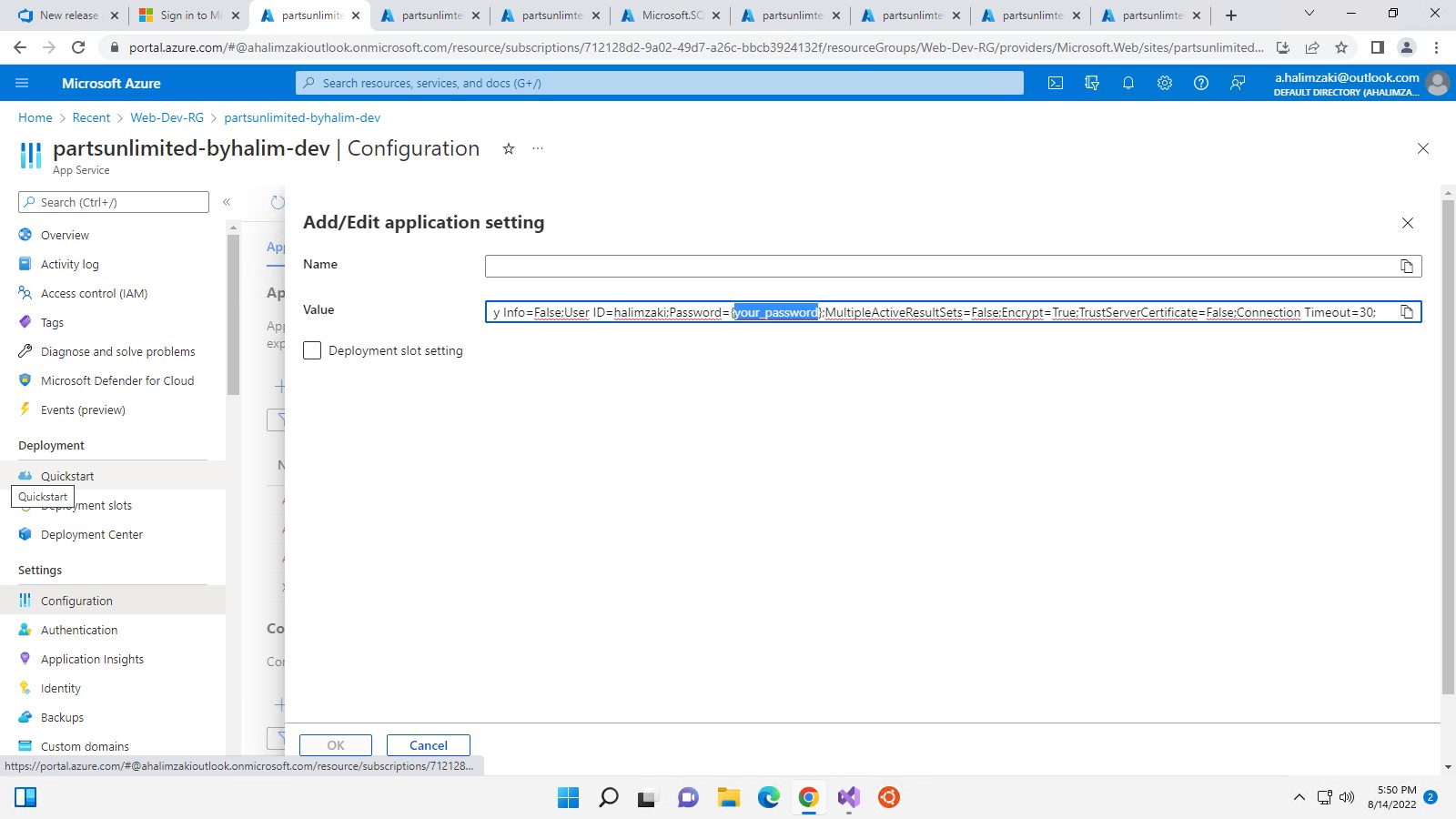The height and width of the screenshot is (819, 1456).
Task: Open Chrome three-dot menu
Action: [x=1436, y=47]
